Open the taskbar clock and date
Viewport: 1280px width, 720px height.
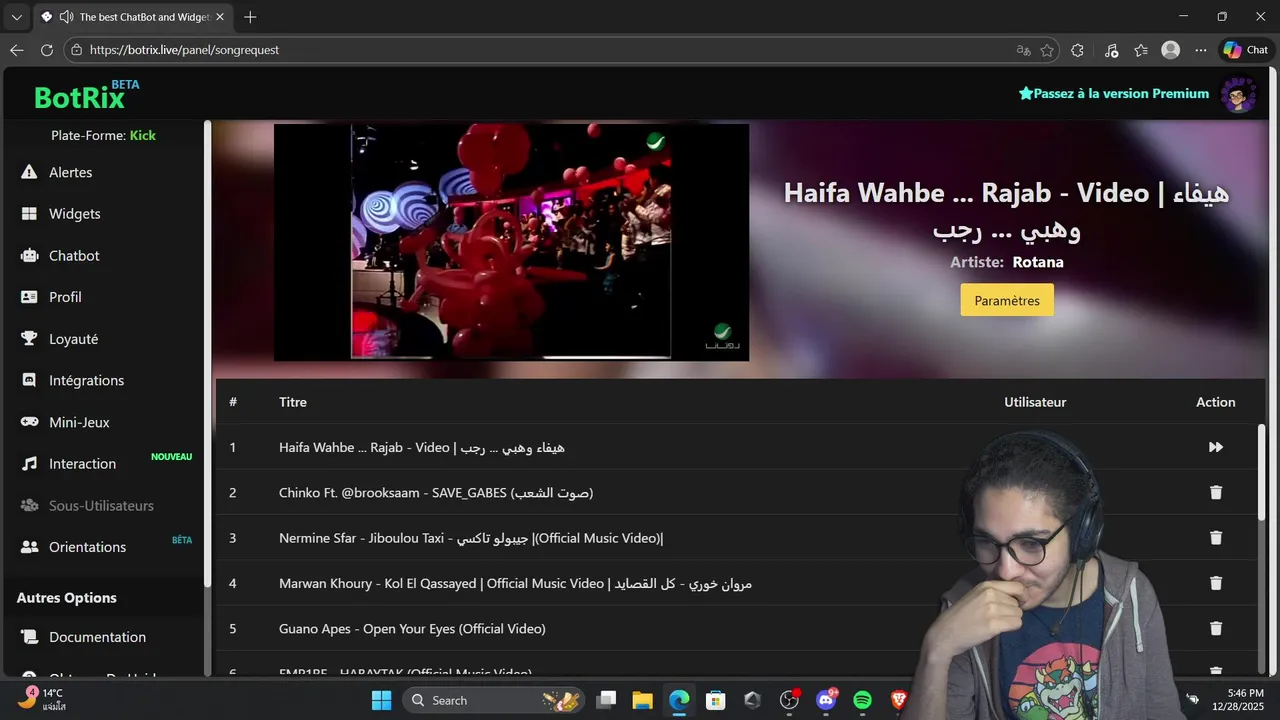click(1238, 700)
